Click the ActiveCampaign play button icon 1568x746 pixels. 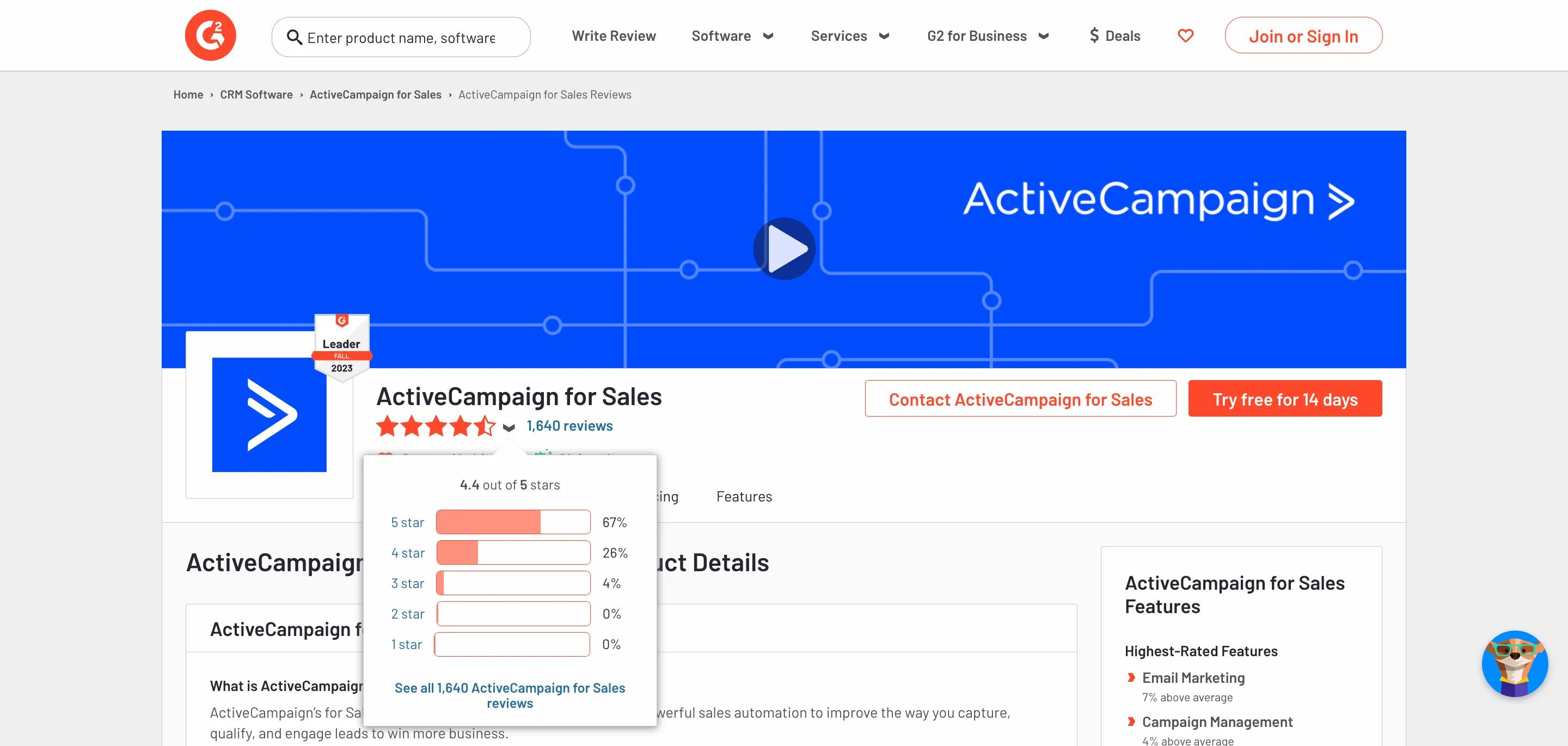pos(784,248)
